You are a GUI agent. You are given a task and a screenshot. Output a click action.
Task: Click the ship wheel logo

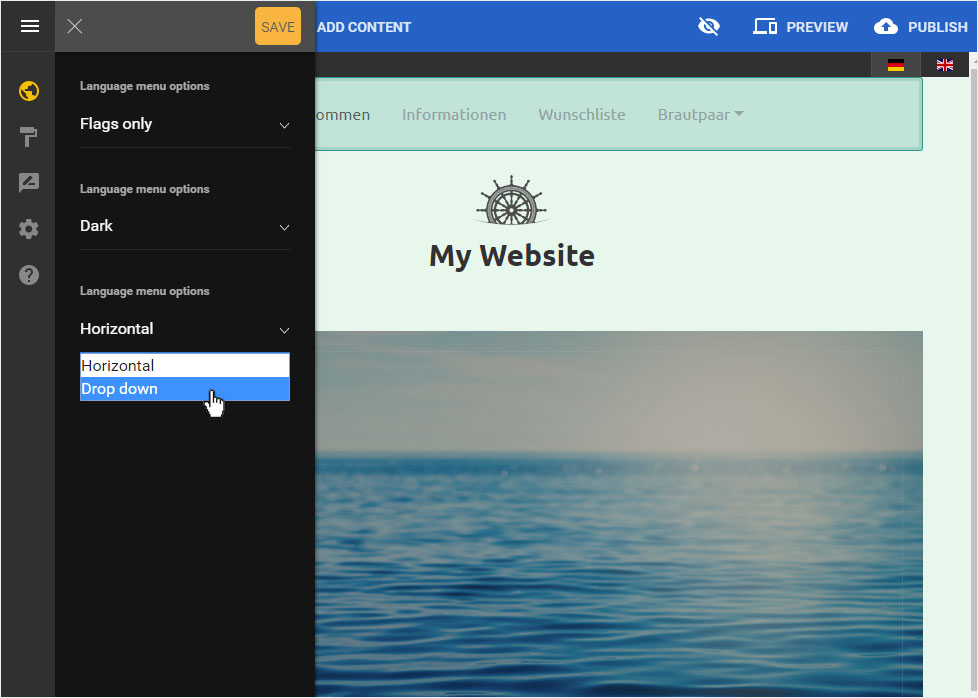click(511, 200)
